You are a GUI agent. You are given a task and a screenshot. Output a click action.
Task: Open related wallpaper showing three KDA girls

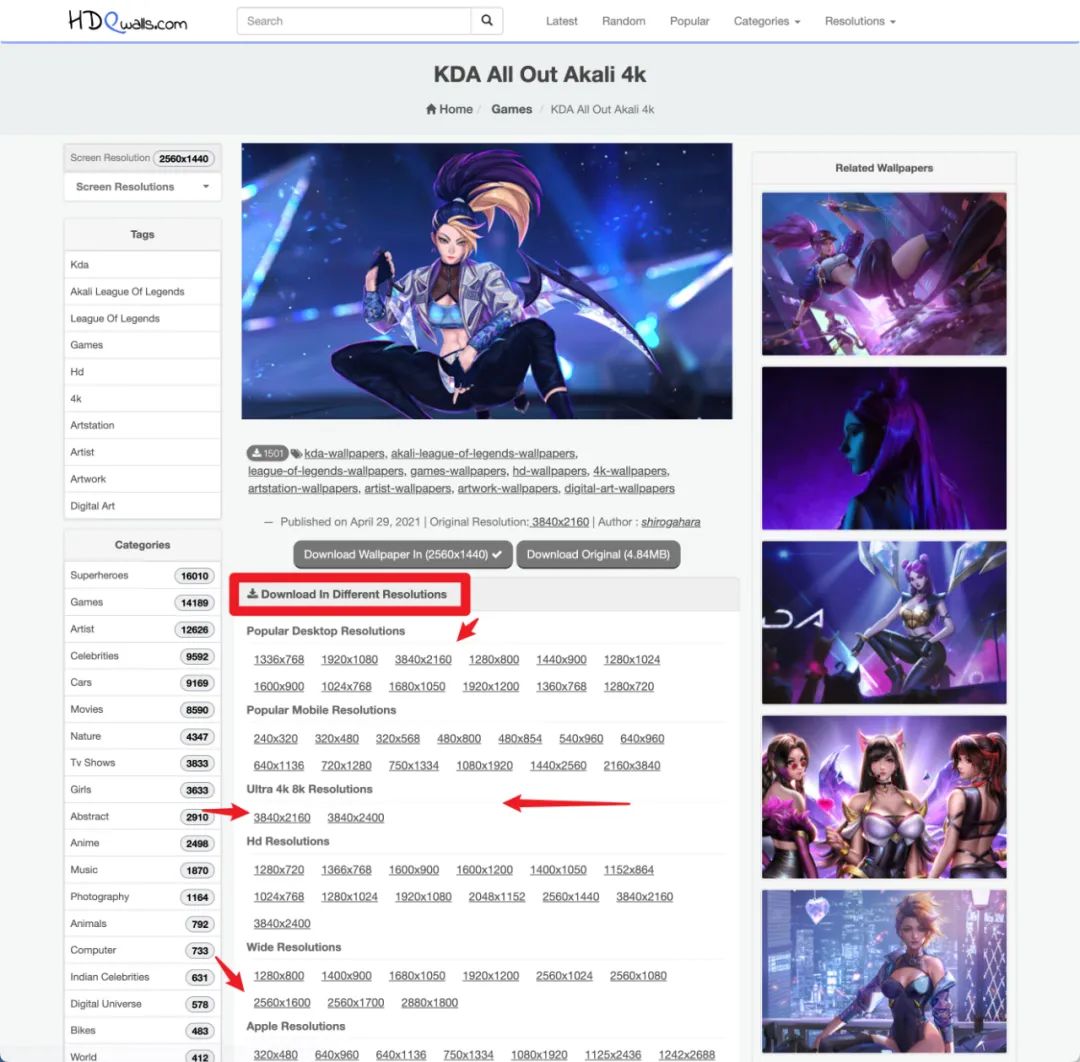point(884,797)
